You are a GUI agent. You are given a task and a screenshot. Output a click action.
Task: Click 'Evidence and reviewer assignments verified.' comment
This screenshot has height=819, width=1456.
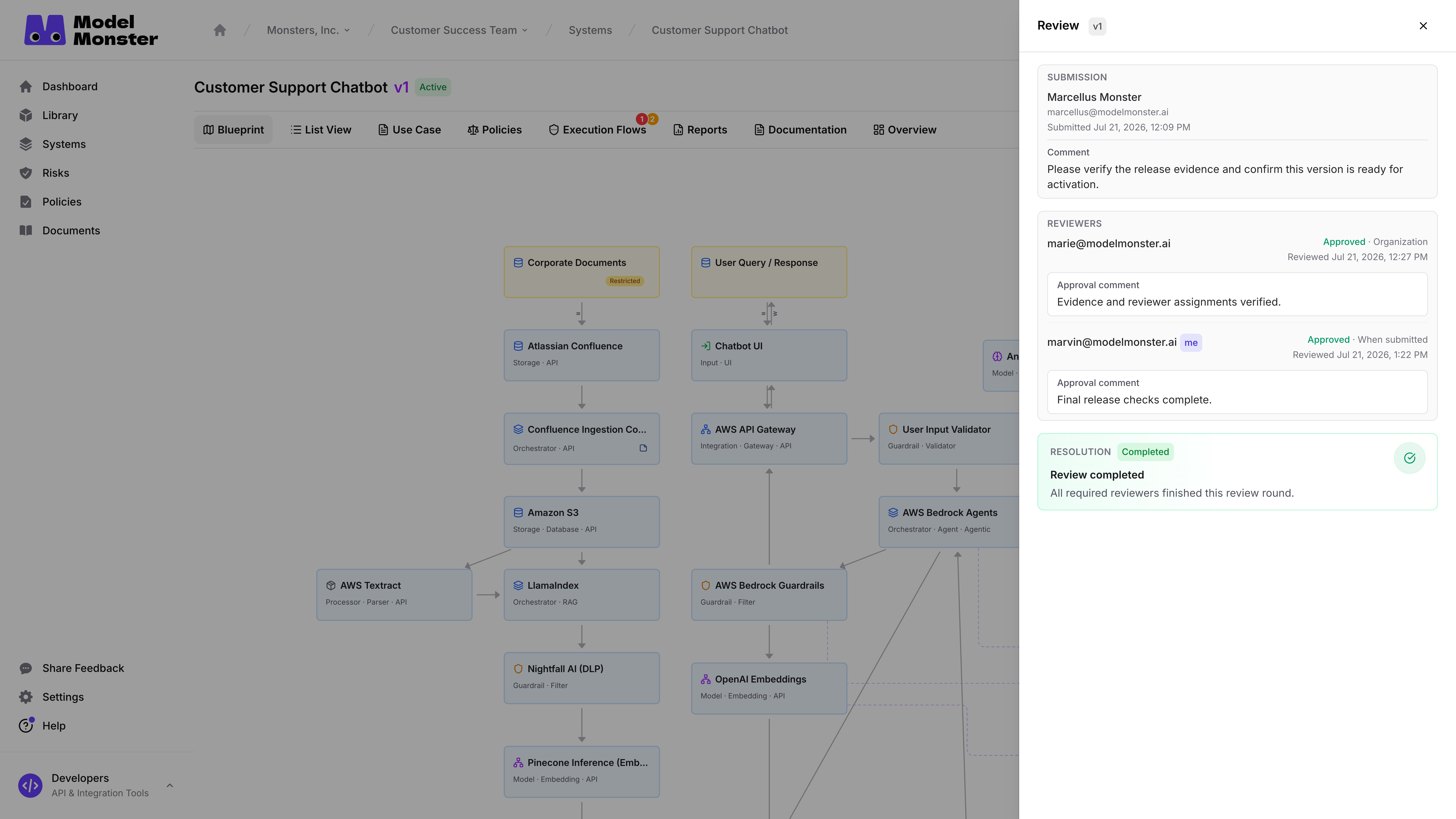(x=1169, y=302)
